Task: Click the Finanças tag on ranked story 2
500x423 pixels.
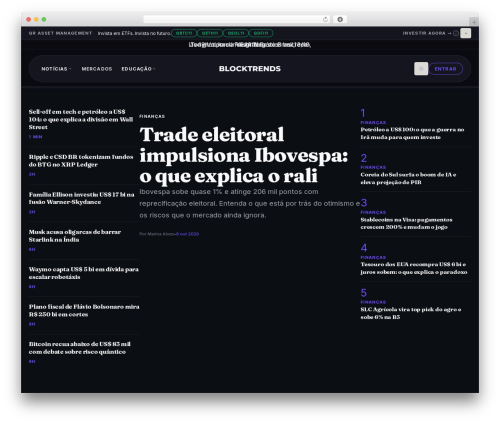Action: point(373,167)
